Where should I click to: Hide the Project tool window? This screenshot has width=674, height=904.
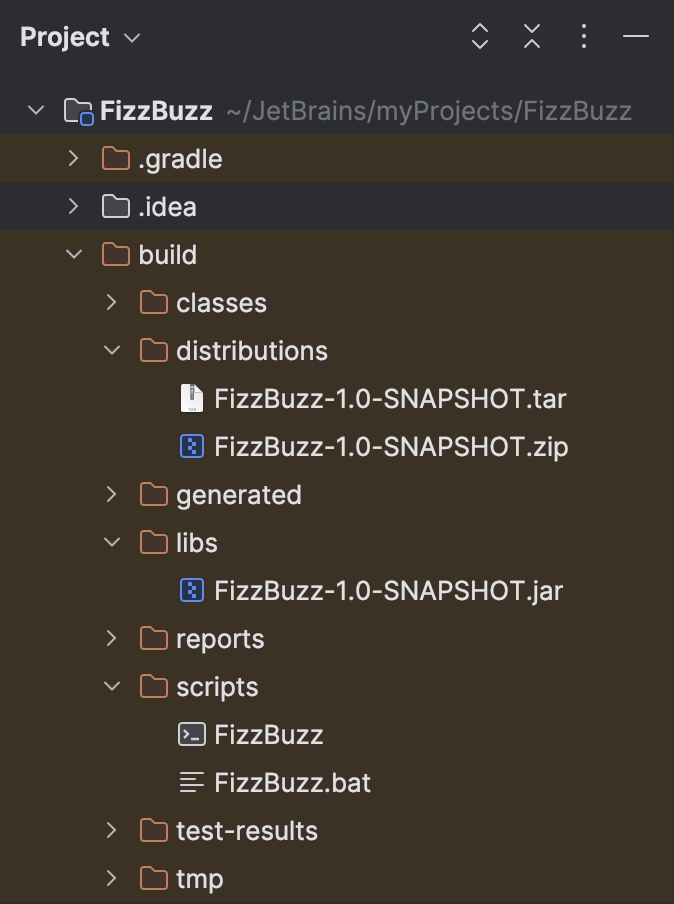pos(636,36)
